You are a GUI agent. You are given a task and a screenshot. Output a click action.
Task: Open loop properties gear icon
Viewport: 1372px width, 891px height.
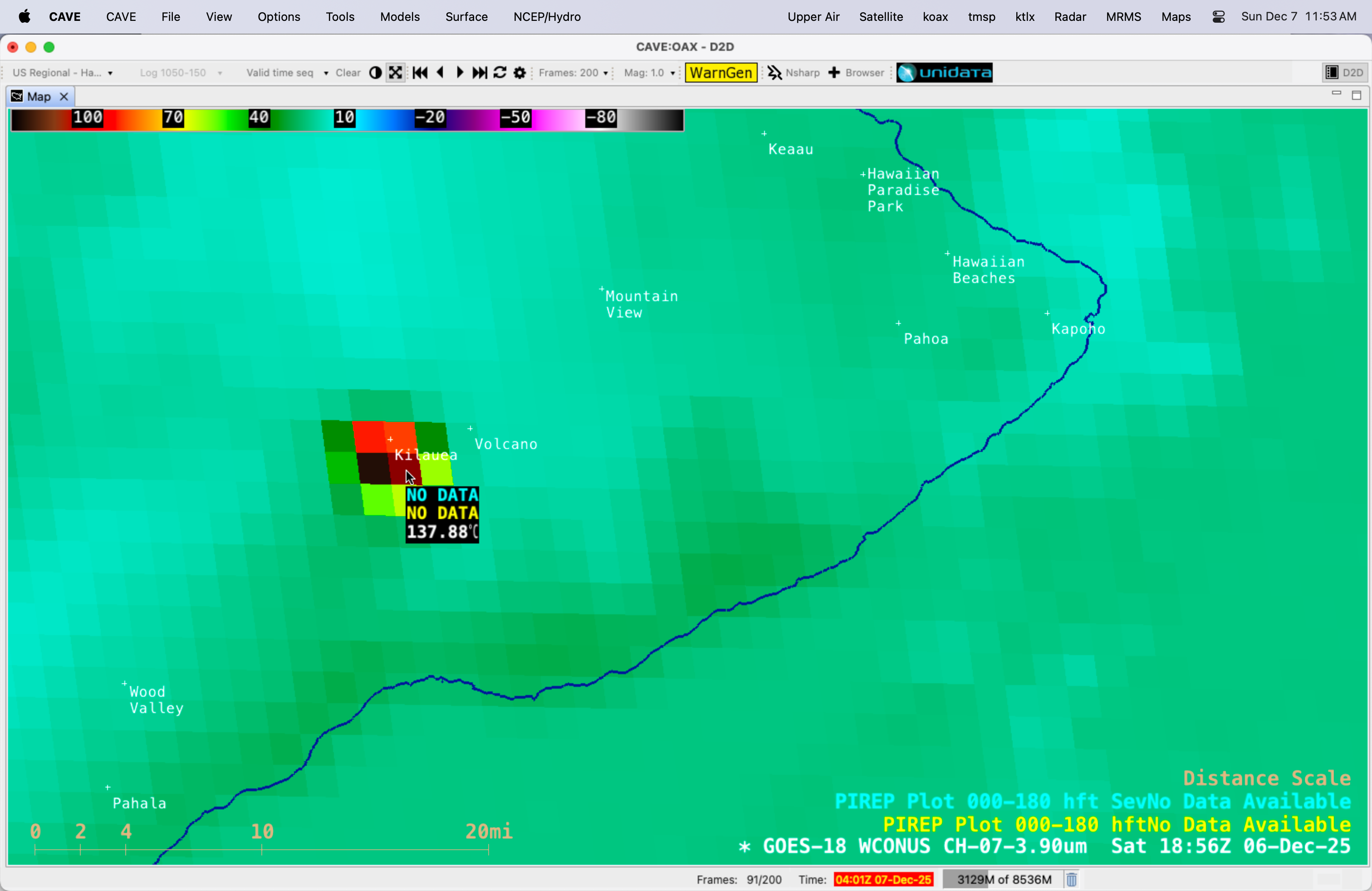click(519, 73)
